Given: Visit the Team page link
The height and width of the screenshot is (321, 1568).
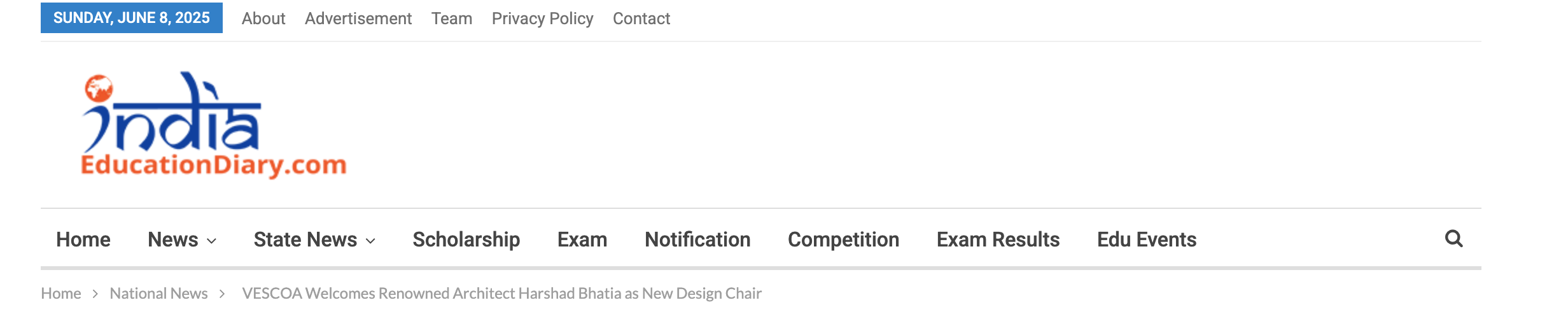Looking at the screenshot, I should point(452,18).
